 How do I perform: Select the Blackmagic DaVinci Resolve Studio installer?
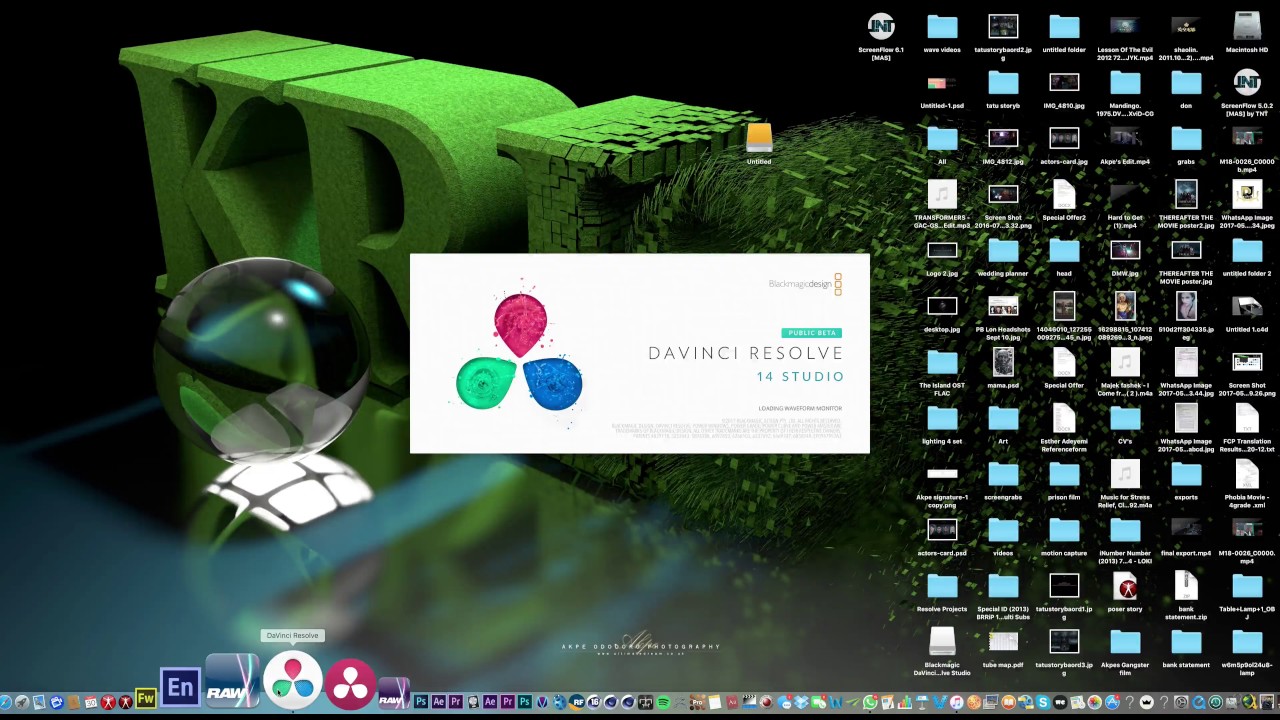click(942, 652)
